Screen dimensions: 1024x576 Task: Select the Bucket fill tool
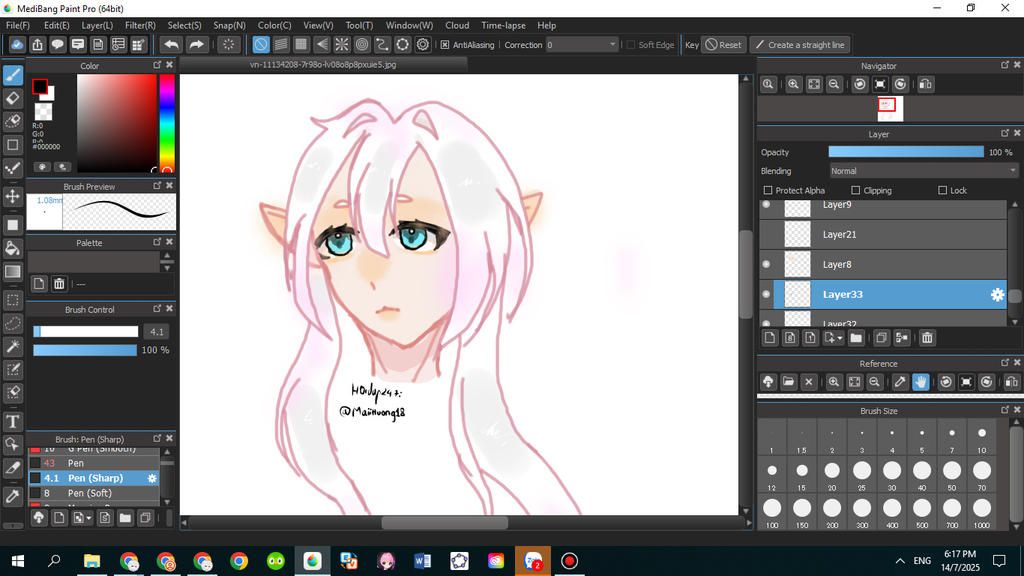pyautogui.click(x=13, y=248)
